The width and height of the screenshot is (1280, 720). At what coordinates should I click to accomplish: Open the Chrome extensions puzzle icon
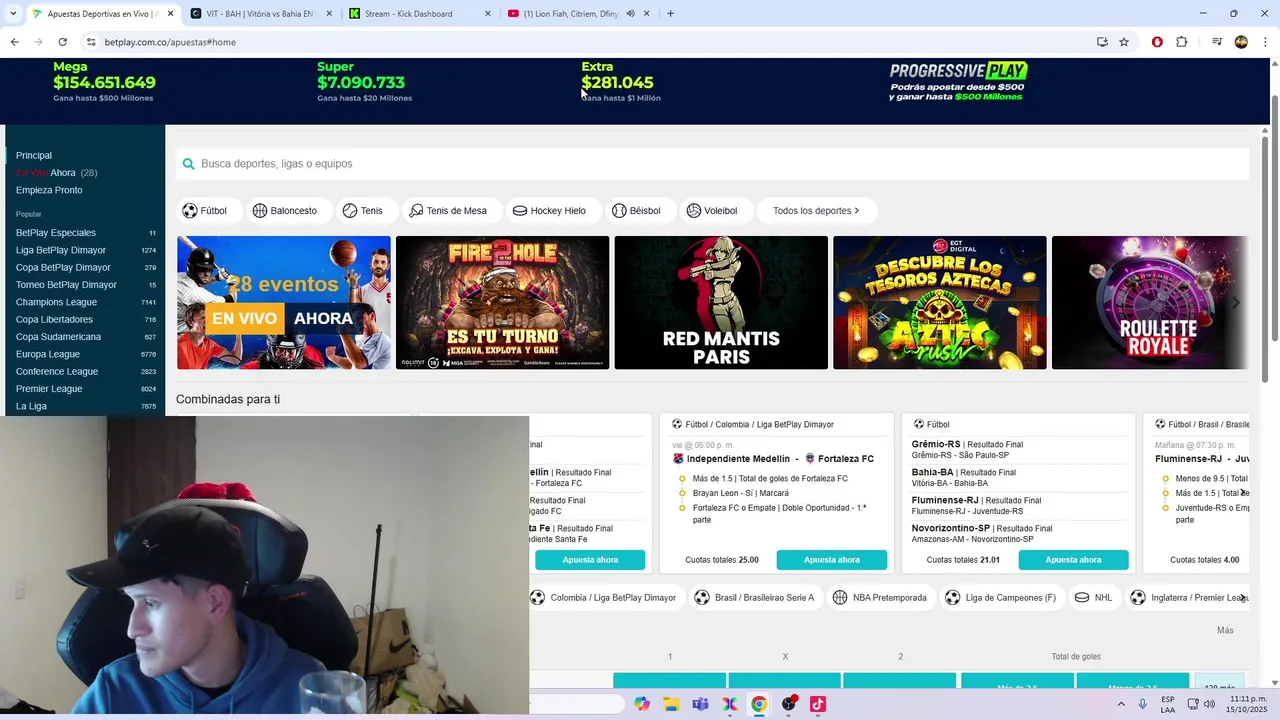[1182, 42]
